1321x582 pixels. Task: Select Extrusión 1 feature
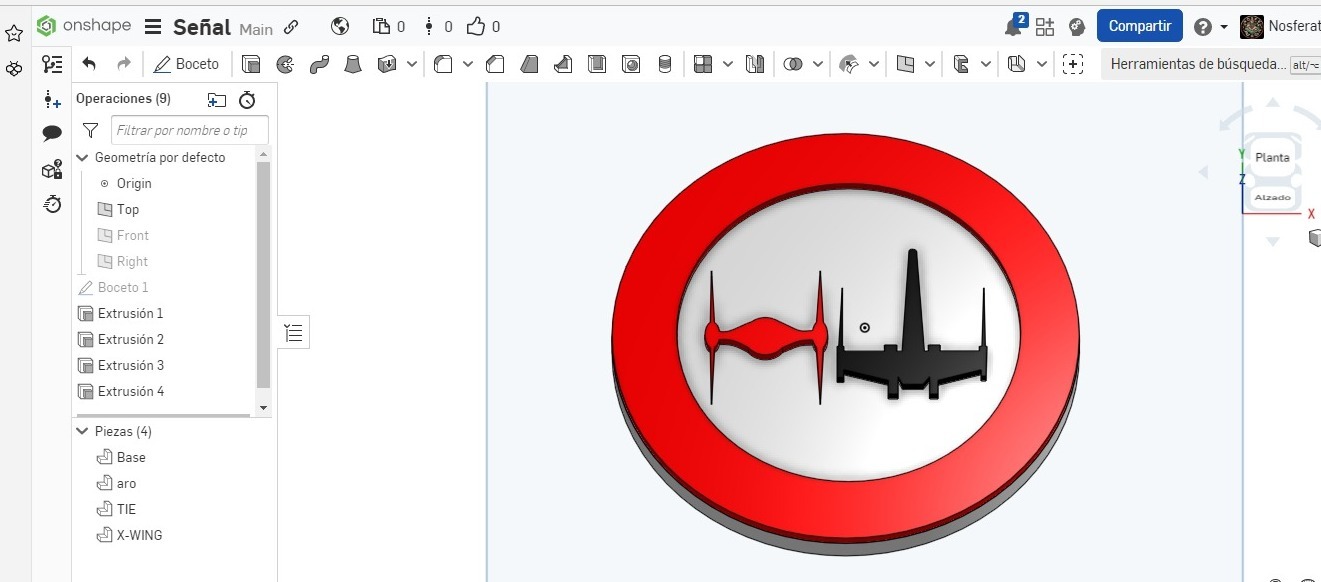pyautogui.click(x=131, y=314)
